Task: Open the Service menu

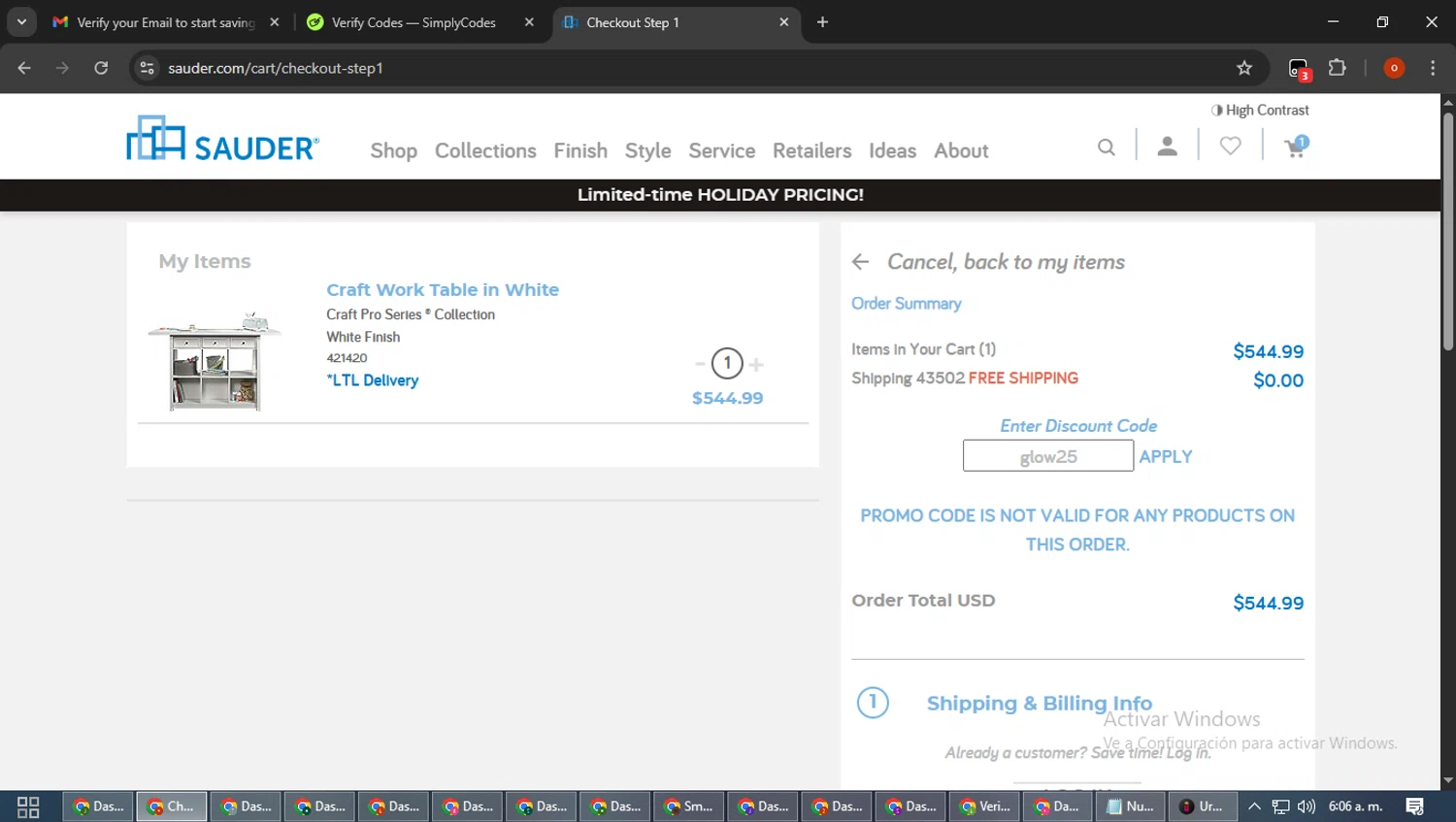Action: (722, 150)
